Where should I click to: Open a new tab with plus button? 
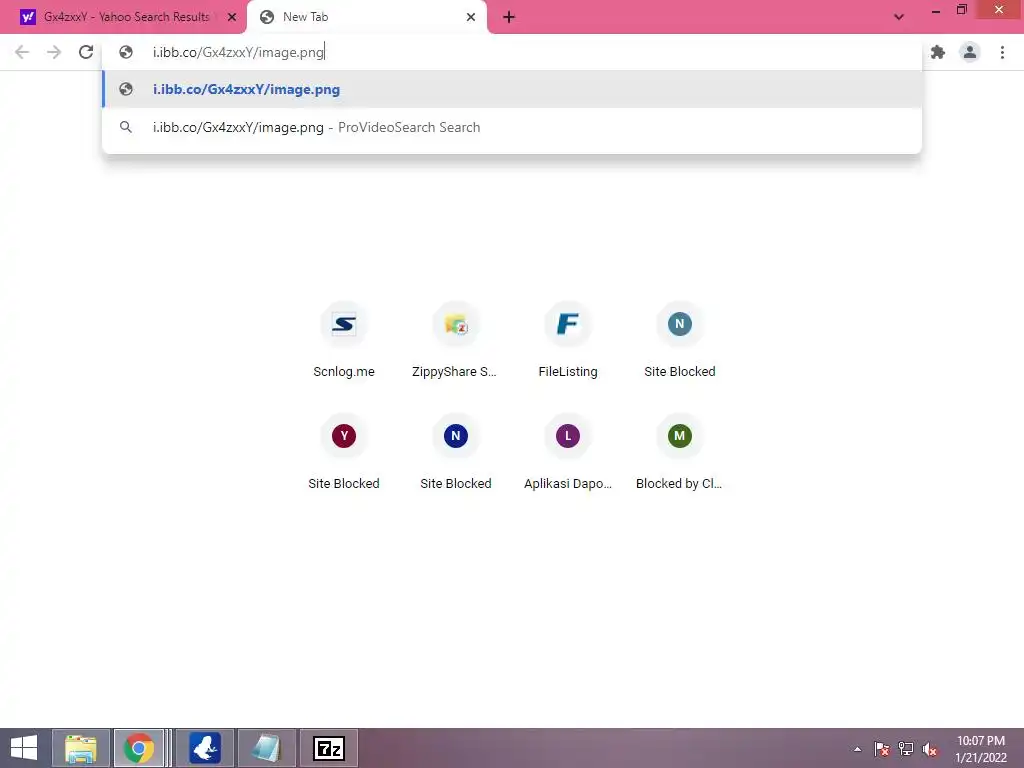(509, 17)
